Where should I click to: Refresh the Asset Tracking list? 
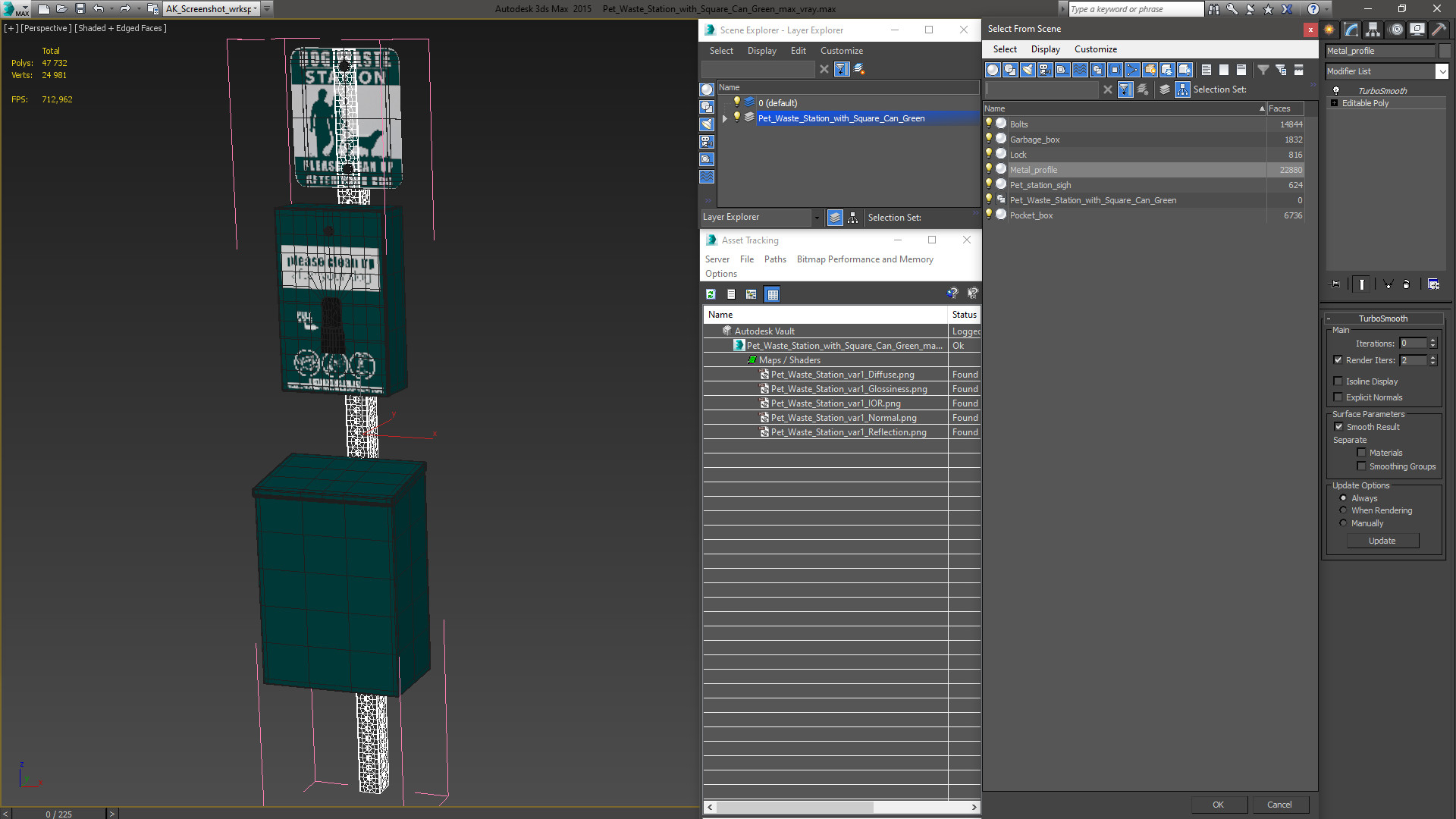tap(711, 294)
